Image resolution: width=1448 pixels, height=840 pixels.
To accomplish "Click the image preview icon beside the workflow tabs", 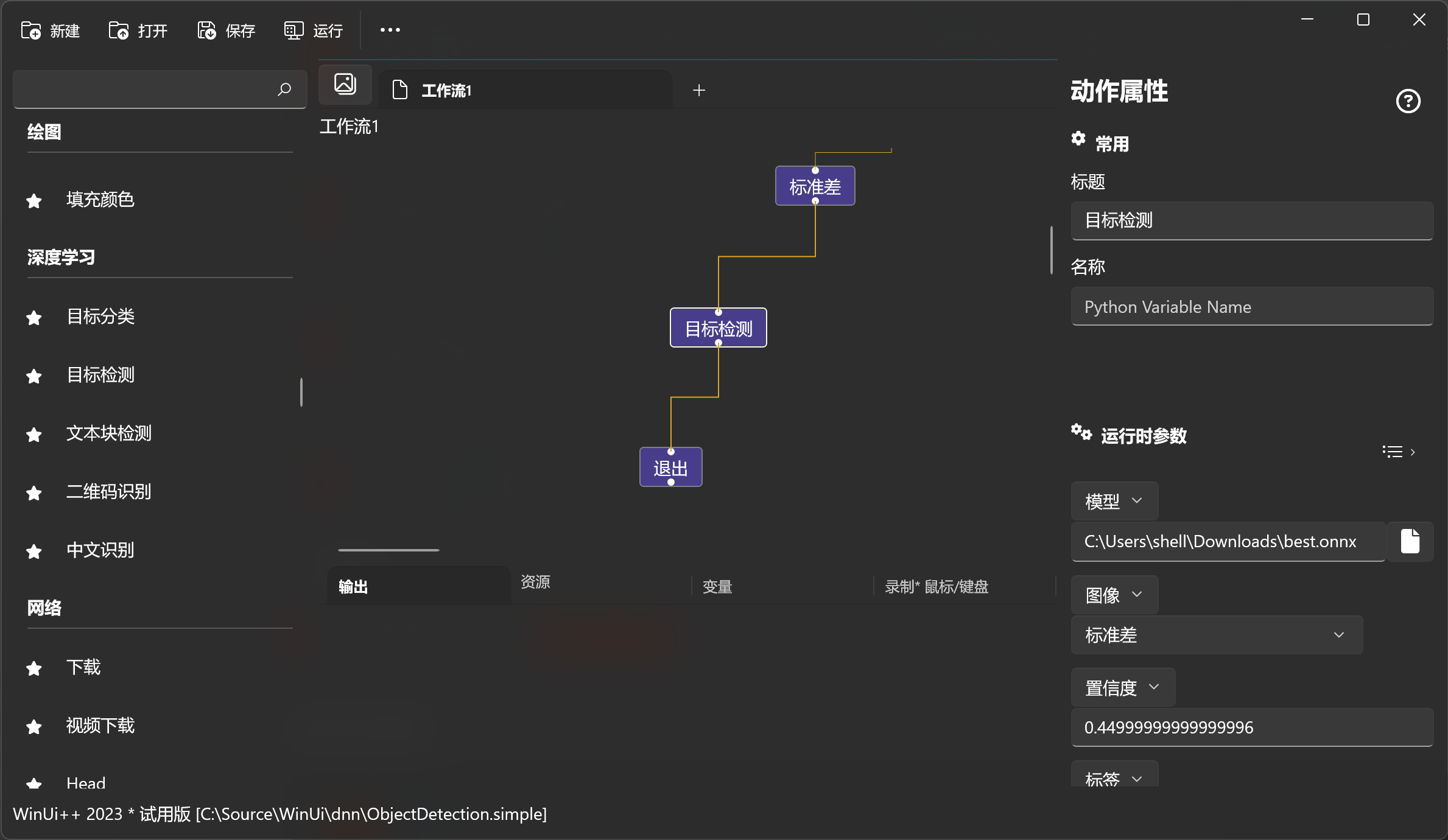I will pos(345,84).
